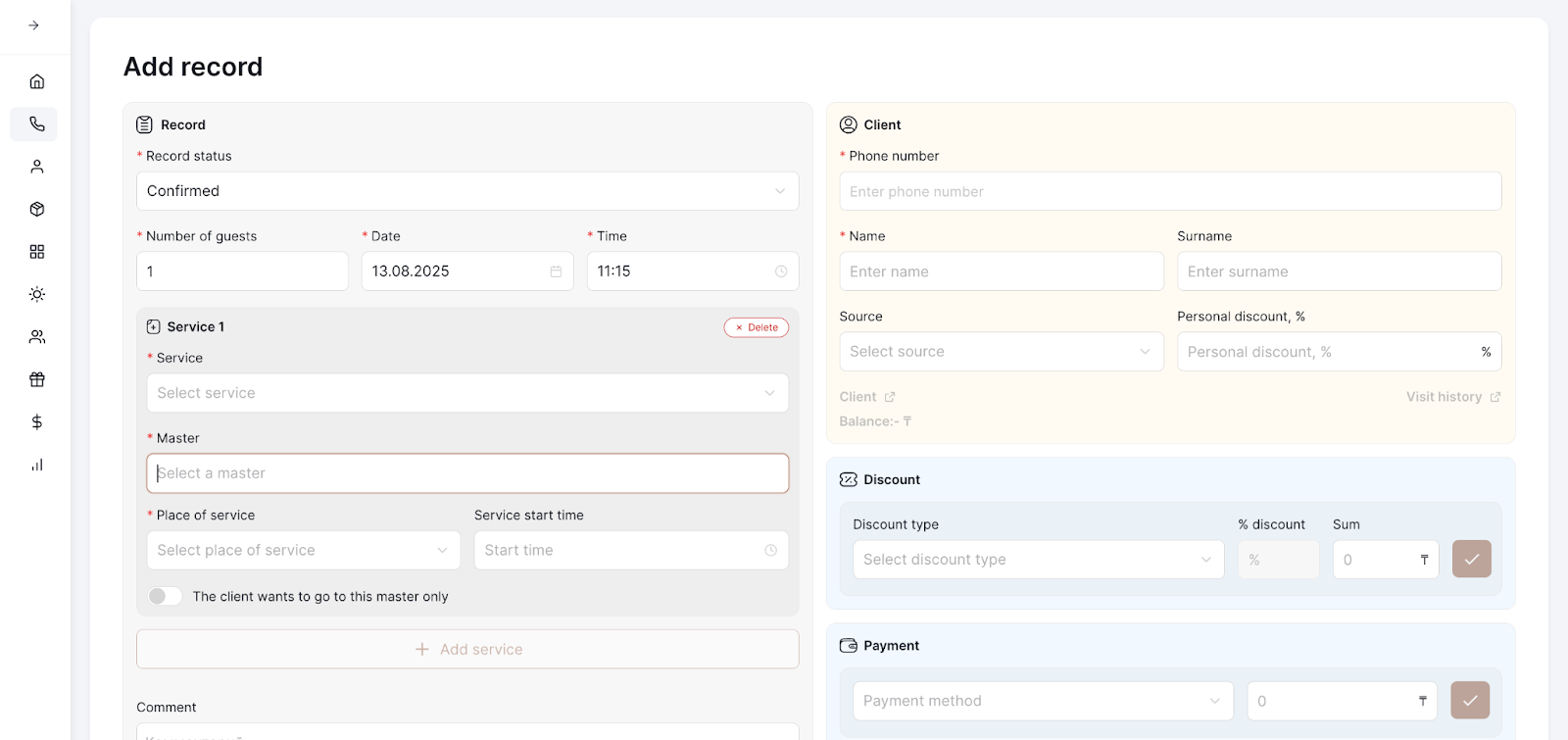Screen dimensions: 1568x740
Task: Confirm payment with the checkmark button
Action: pos(1470,700)
